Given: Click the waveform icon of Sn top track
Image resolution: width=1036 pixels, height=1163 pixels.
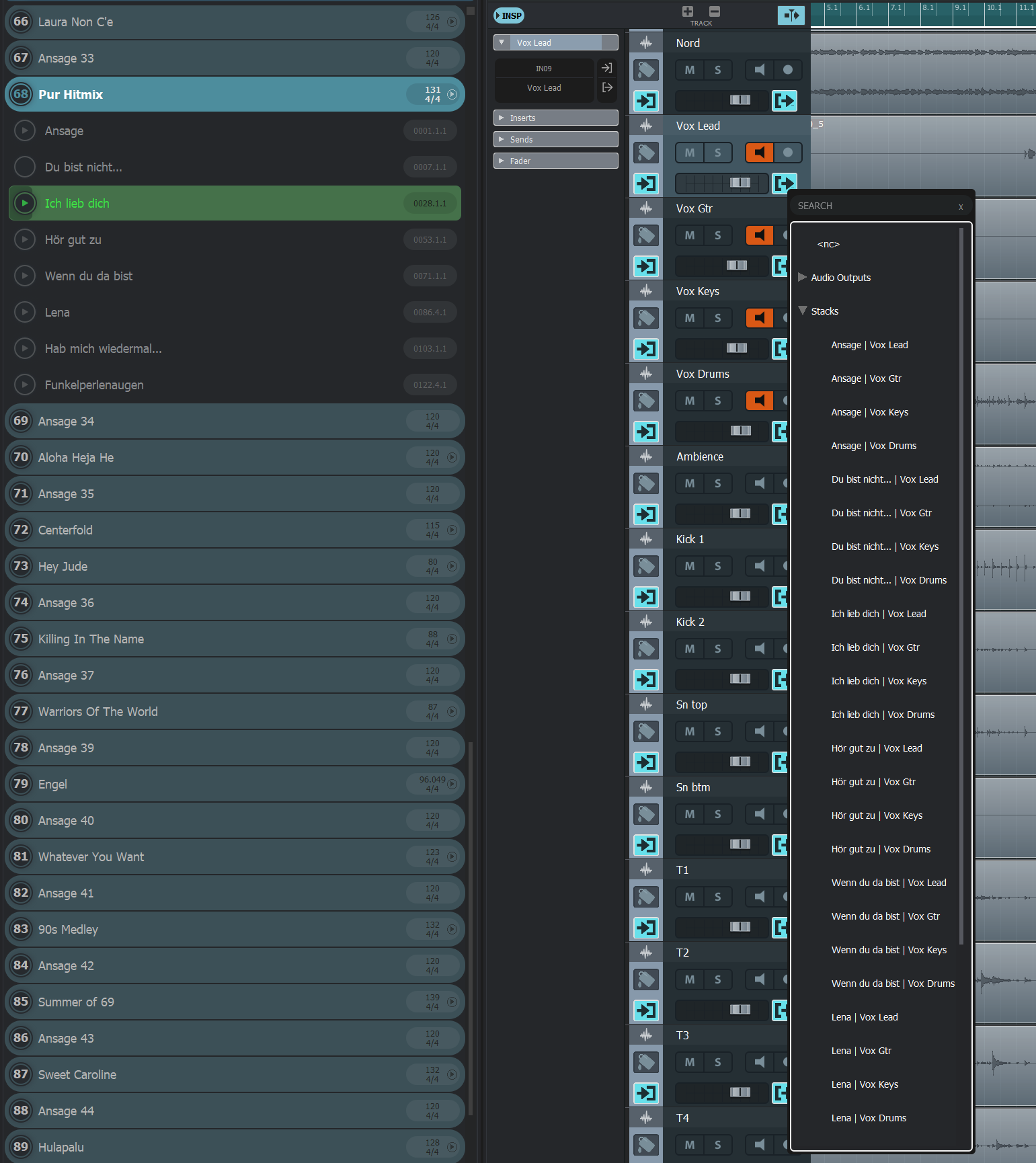Looking at the screenshot, I should [x=646, y=705].
